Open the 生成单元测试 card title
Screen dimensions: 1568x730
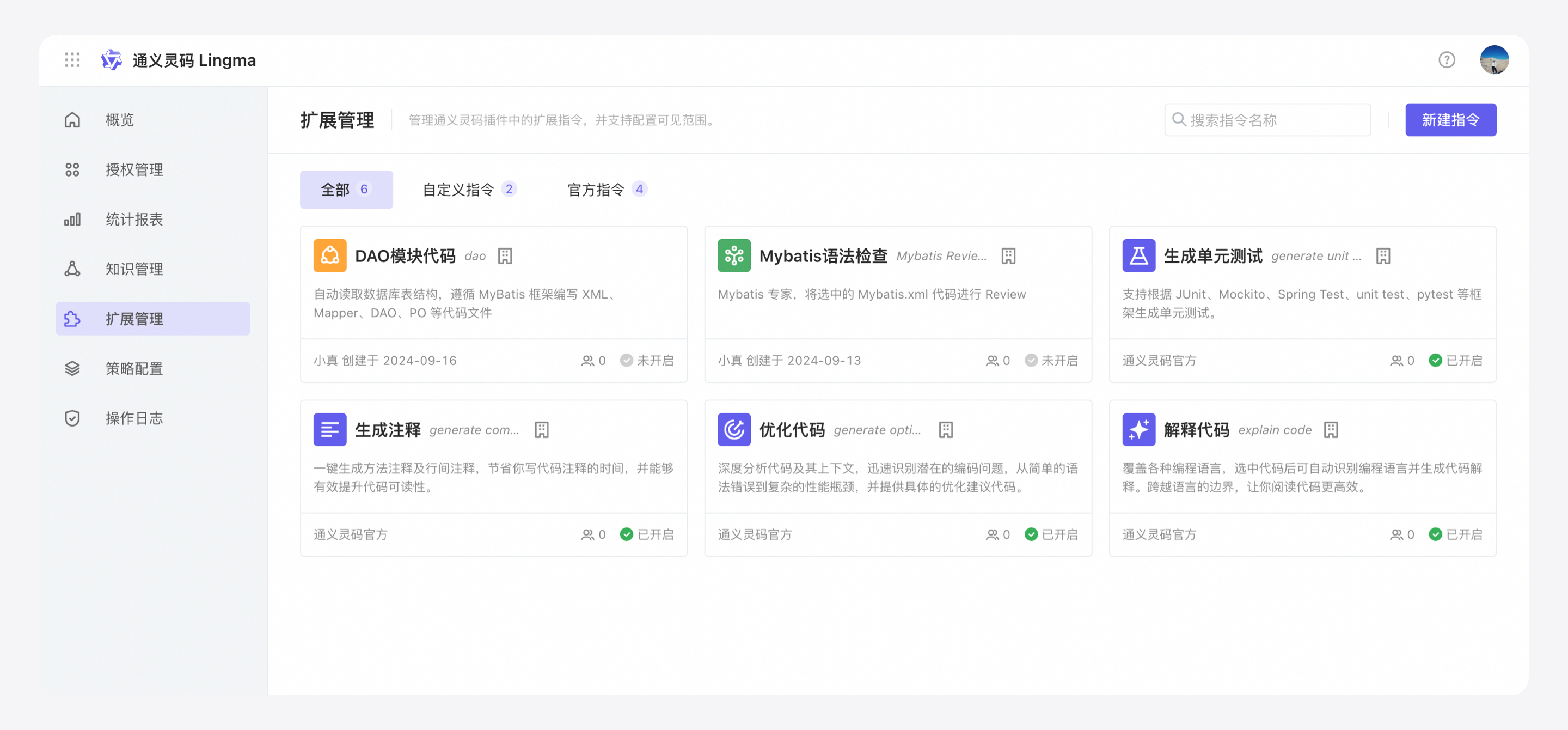tap(1212, 255)
